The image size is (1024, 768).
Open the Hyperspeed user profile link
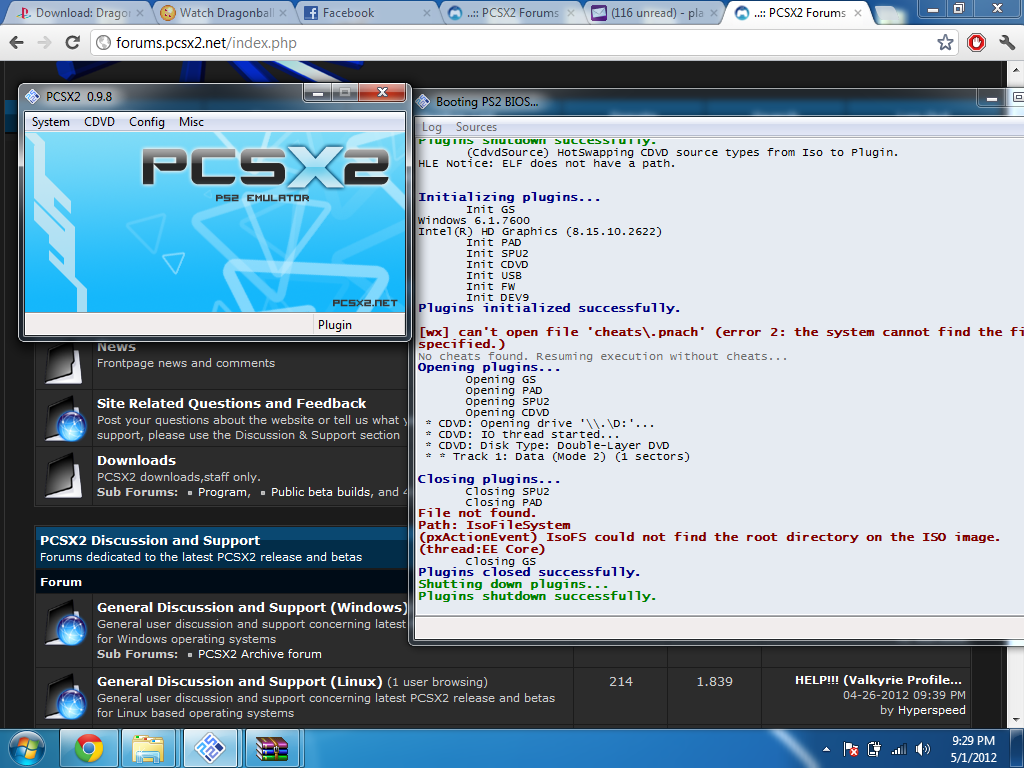coord(931,711)
